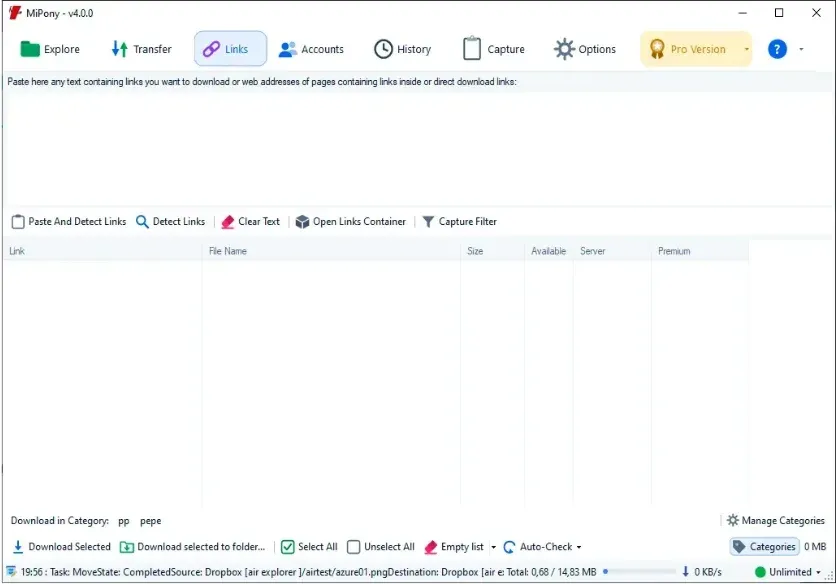Sort by the Size column header
Viewport: 836px width, 584px height.
coord(493,251)
